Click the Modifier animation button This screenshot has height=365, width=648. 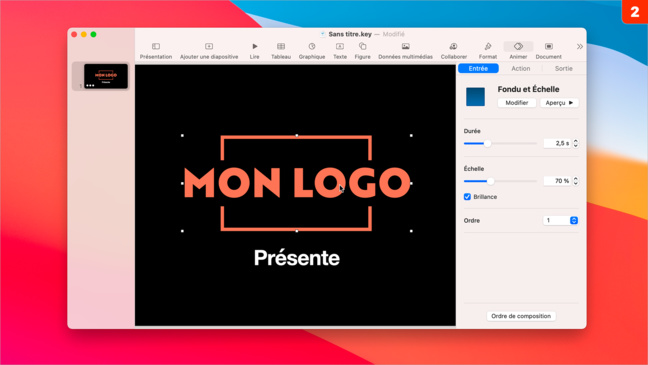pos(517,103)
